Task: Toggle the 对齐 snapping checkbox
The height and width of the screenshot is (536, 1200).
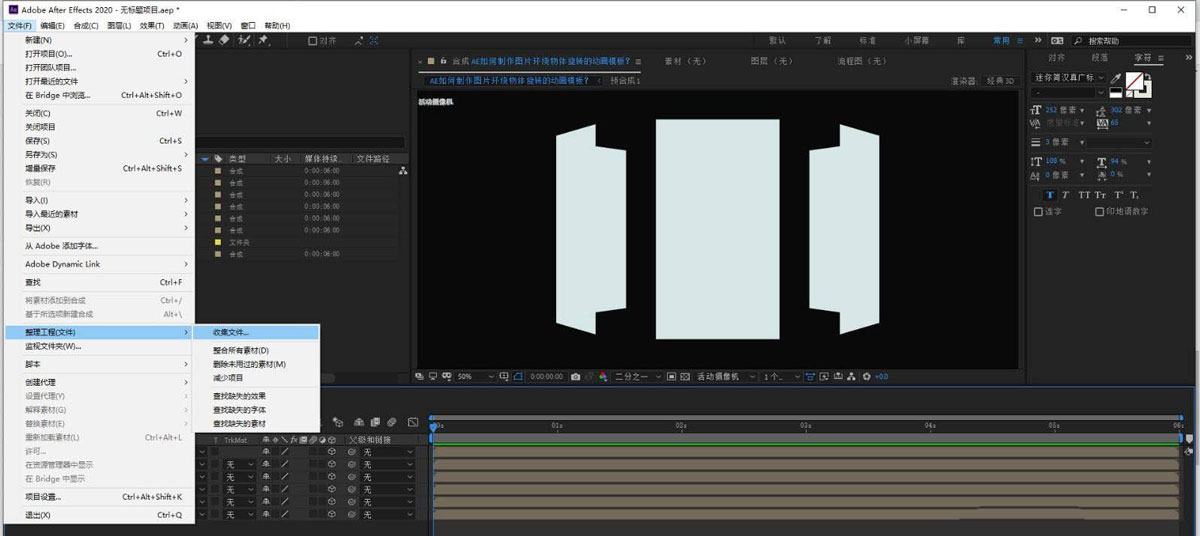Action: click(x=313, y=40)
